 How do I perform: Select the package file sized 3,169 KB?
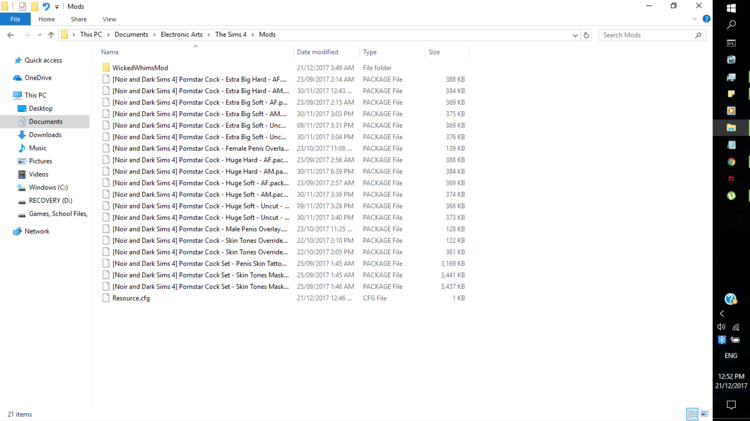pyautogui.click(x=283, y=264)
